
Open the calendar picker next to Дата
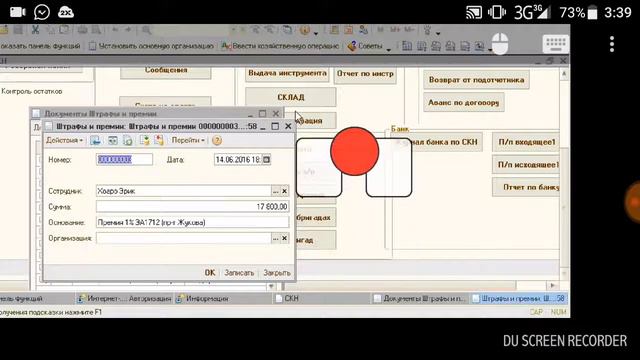[x=267, y=160]
